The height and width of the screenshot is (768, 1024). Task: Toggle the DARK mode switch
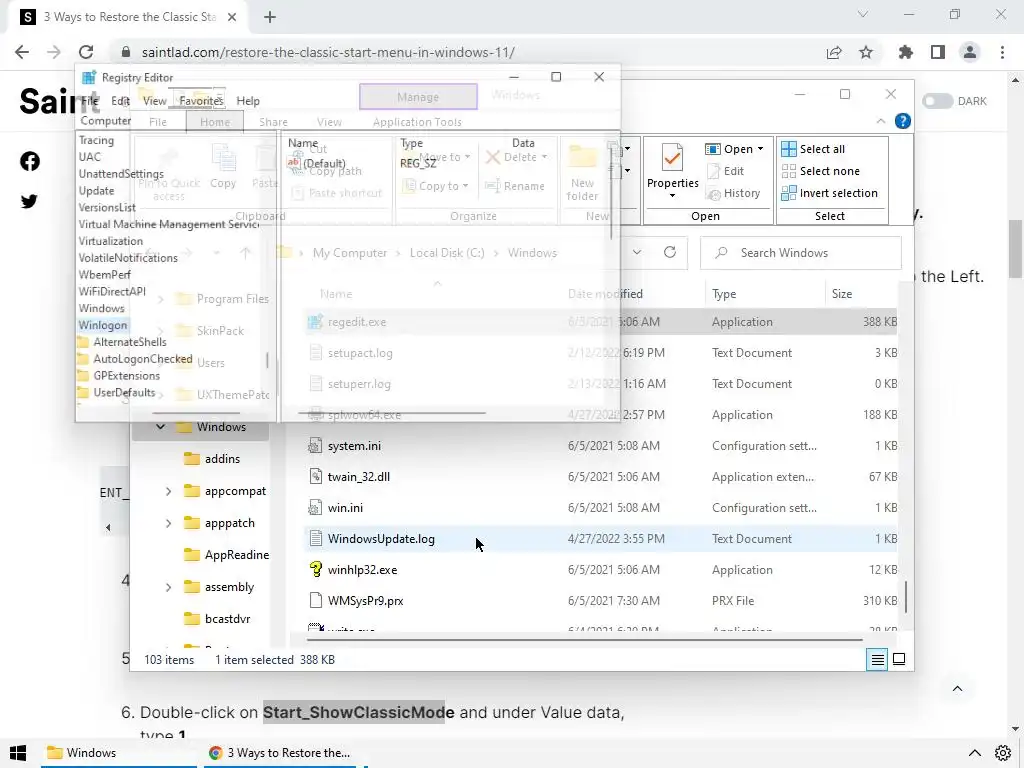[x=938, y=101]
